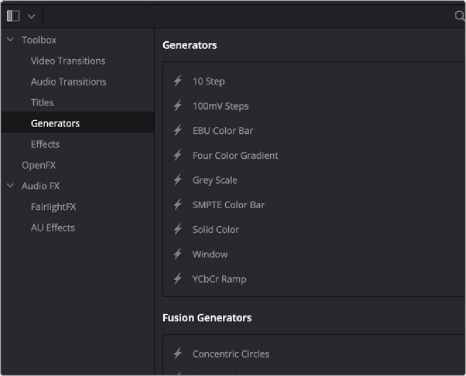The width and height of the screenshot is (466, 376).
Task: Select the Titles category
Action: [42, 102]
